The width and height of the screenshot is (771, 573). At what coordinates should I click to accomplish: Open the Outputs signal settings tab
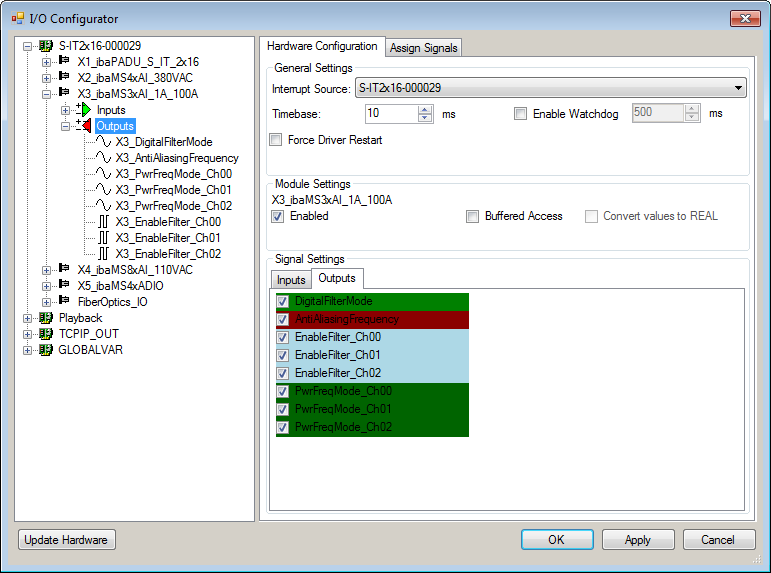(337, 278)
